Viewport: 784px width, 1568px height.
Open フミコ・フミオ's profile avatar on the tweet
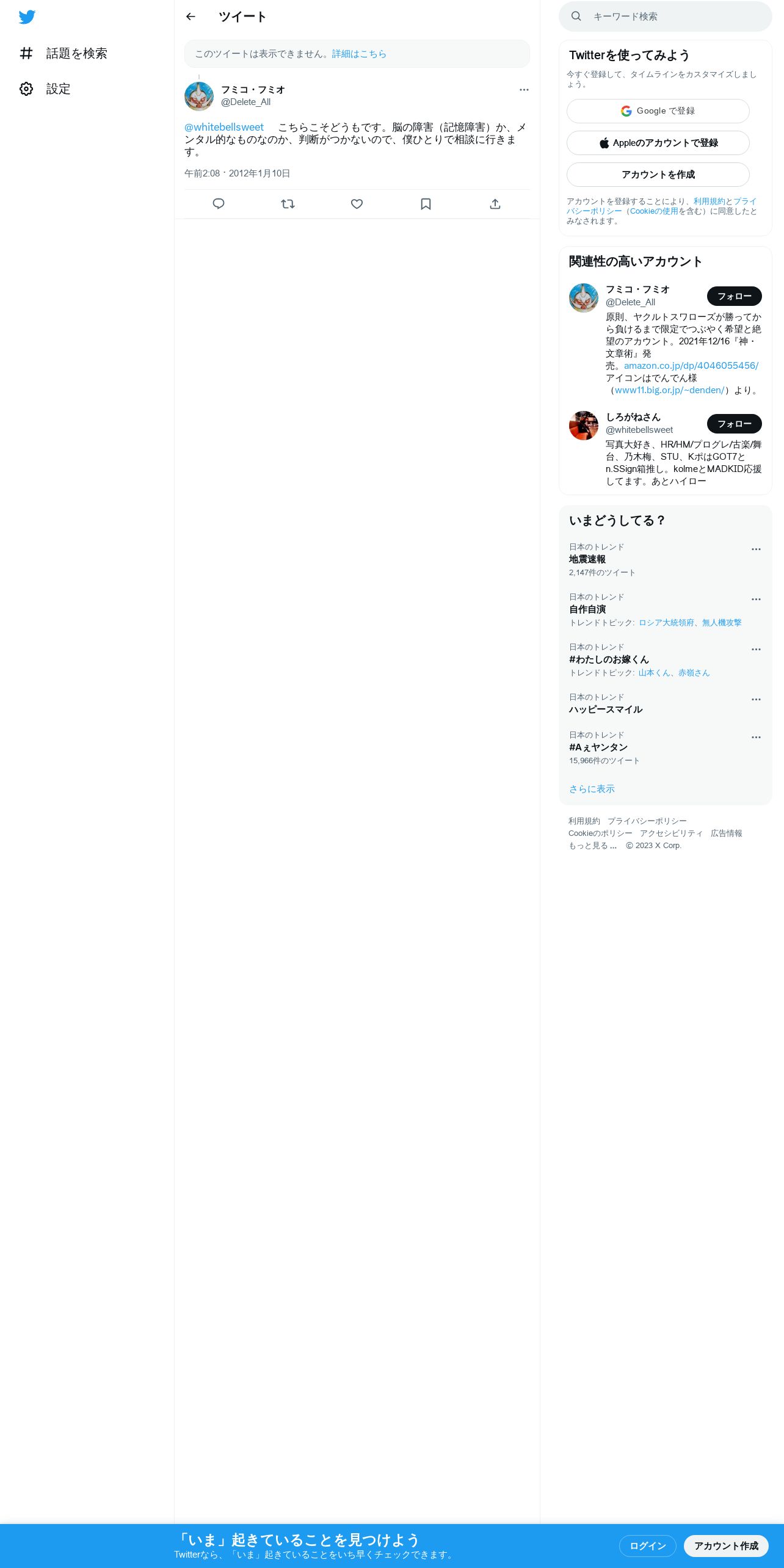[199, 96]
